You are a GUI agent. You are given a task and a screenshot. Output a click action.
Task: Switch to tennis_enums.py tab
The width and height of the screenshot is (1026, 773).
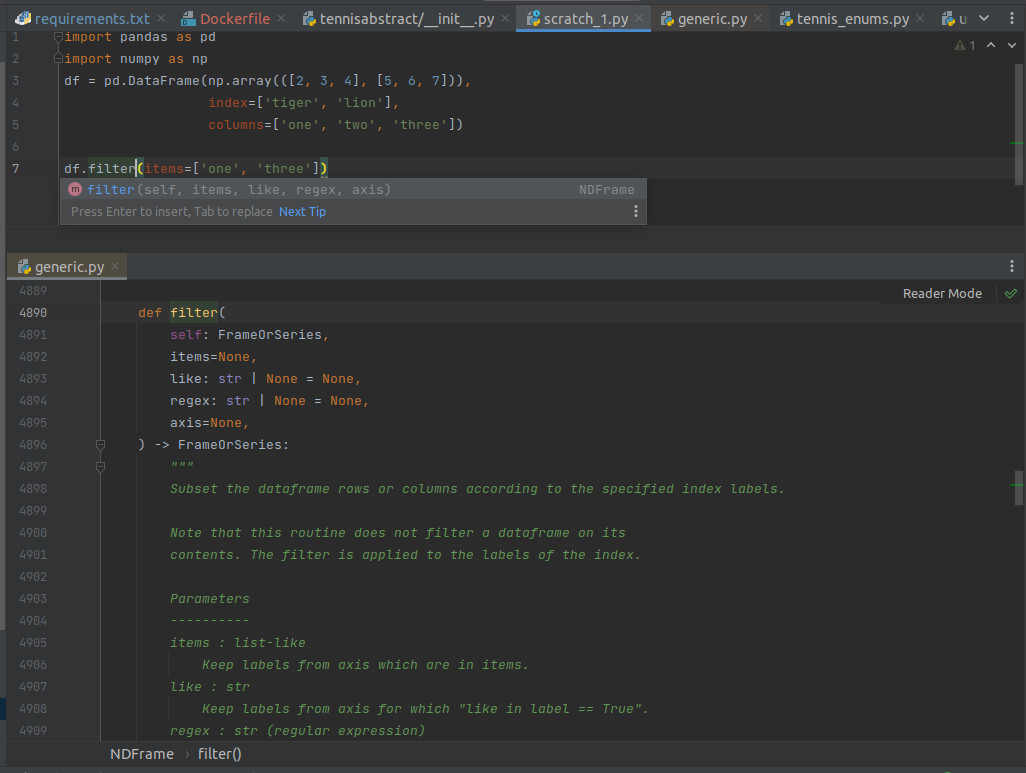tap(853, 19)
